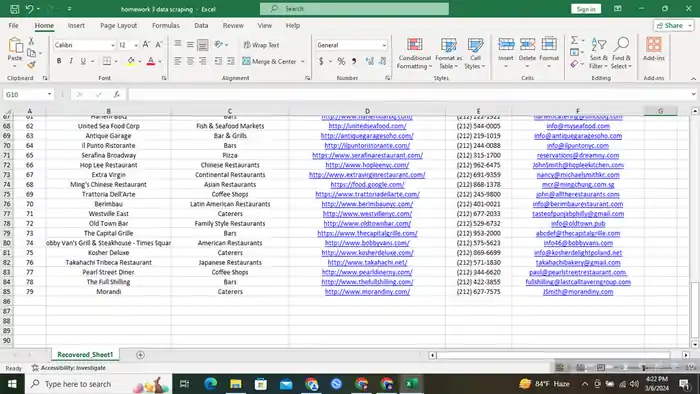
Task: Click the Undo arrow icon
Action: [x=29, y=9]
